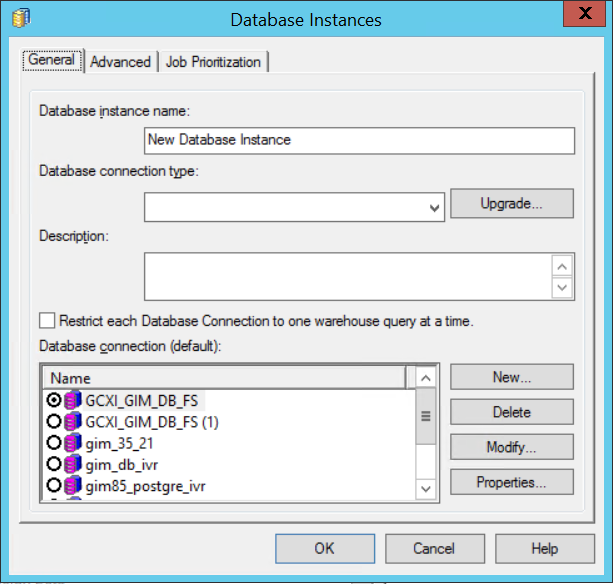This screenshot has width=613, height=584.
Task: Open the Database connection type dropdown
Action: click(434, 207)
